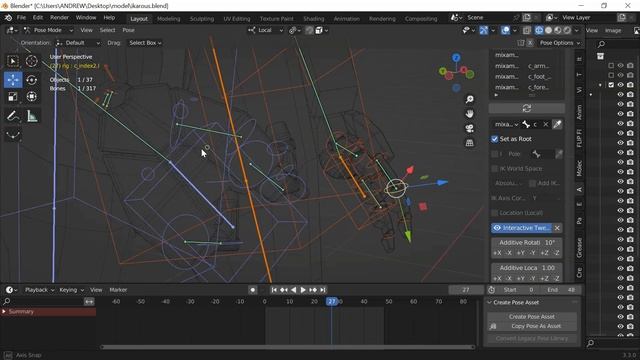Click the Blender logo menu icon
The height and width of the screenshot is (360, 640).
point(8,18)
